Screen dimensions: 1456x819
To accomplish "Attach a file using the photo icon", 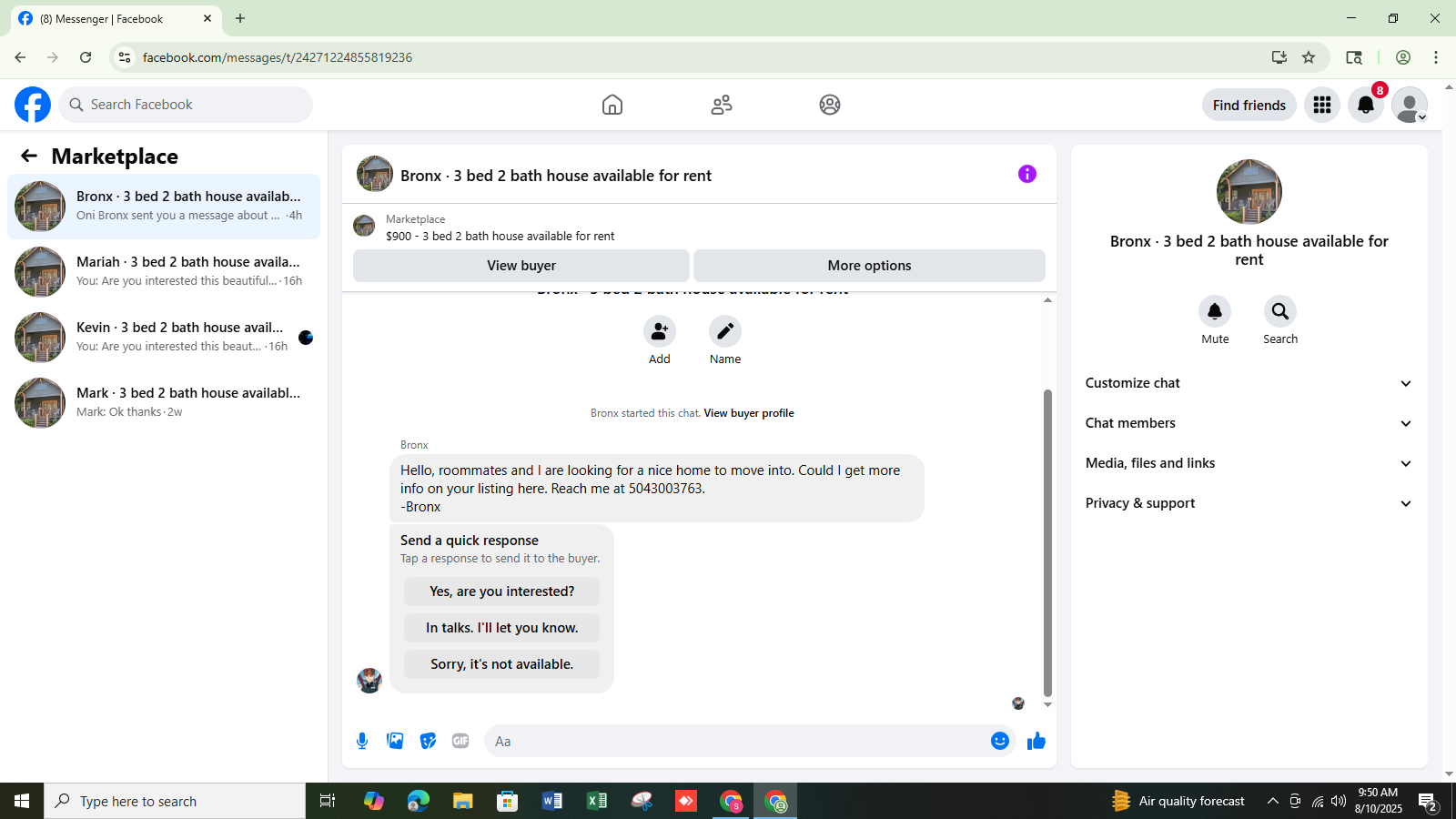I will coord(395,741).
